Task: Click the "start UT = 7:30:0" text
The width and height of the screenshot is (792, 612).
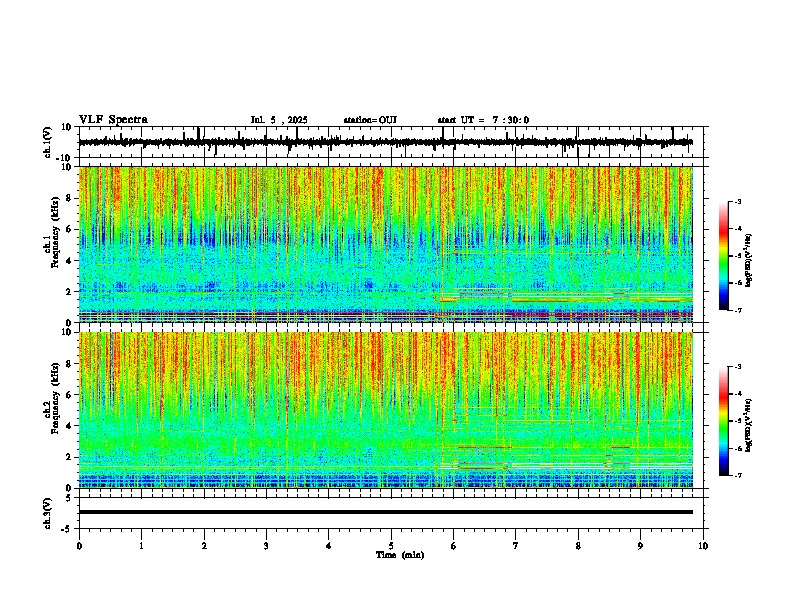Action: pos(483,120)
